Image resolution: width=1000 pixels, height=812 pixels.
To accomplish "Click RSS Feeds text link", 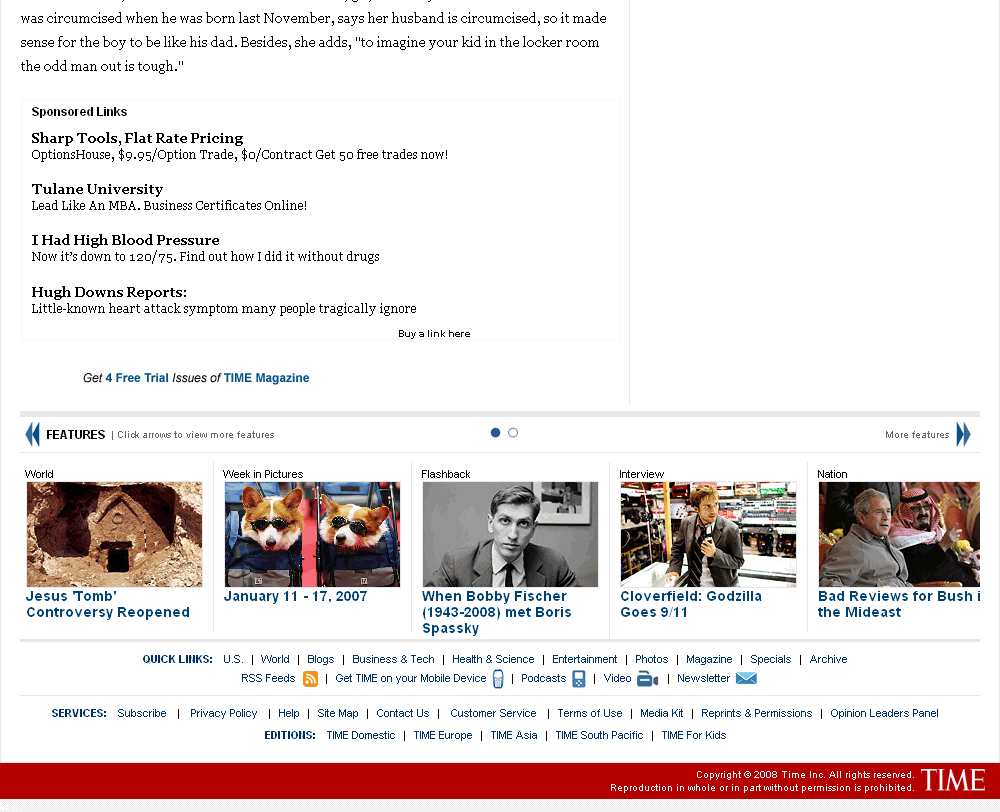I will [268, 678].
